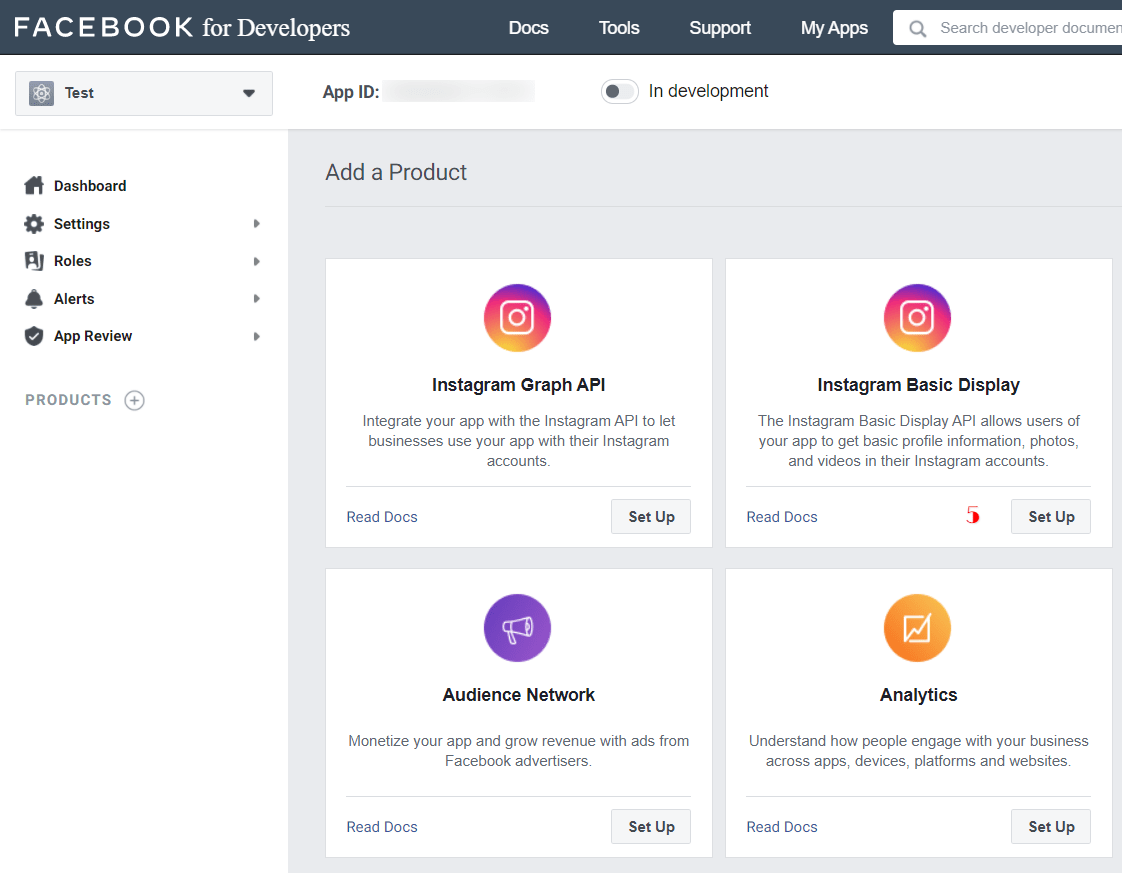Open the Docs menu
This screenshot has height=873, width=1122.
[529, 28]
